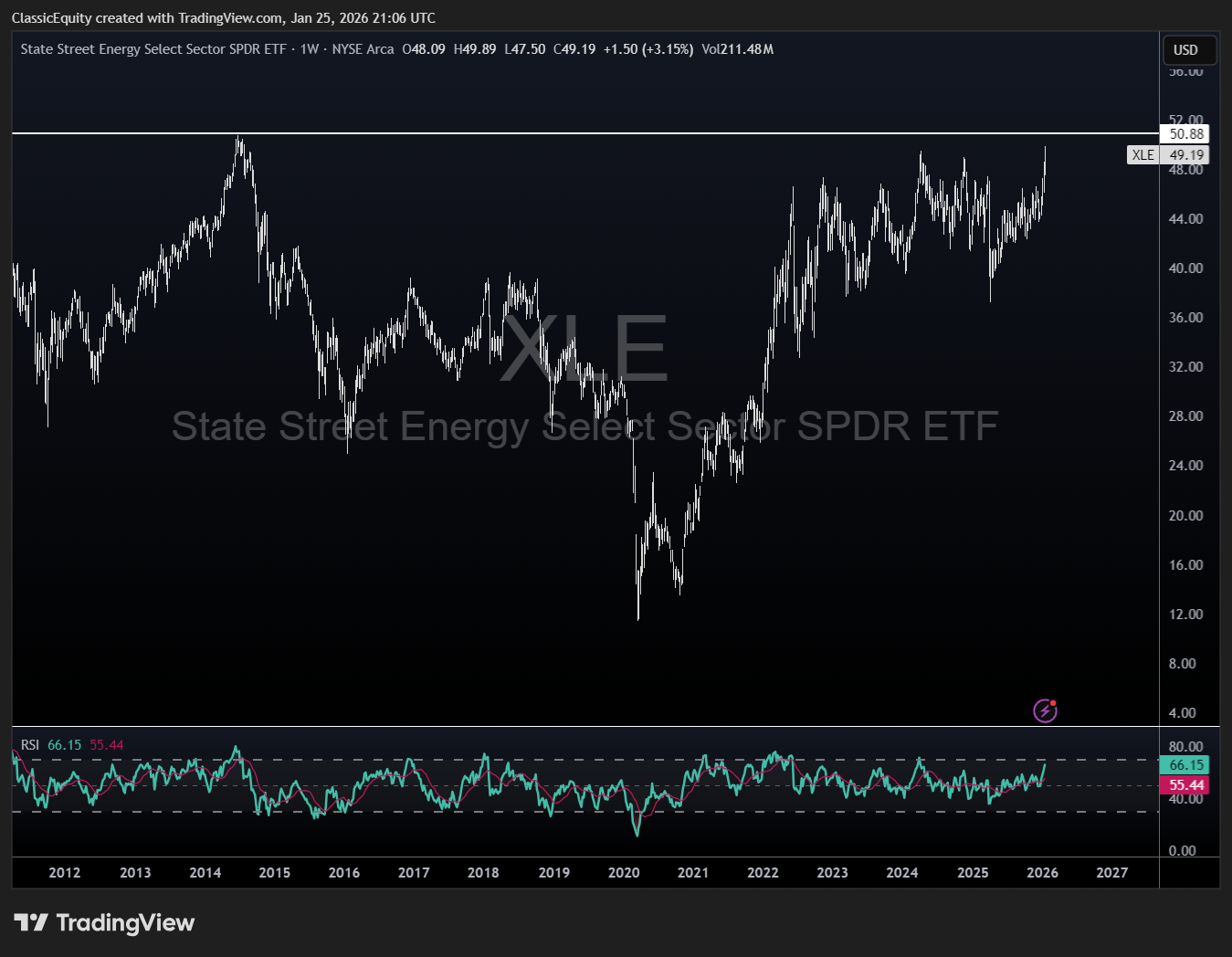The image size is (1232, 957).
Task: Click the 2012 label on the time axis
Action: click(65, 872)
